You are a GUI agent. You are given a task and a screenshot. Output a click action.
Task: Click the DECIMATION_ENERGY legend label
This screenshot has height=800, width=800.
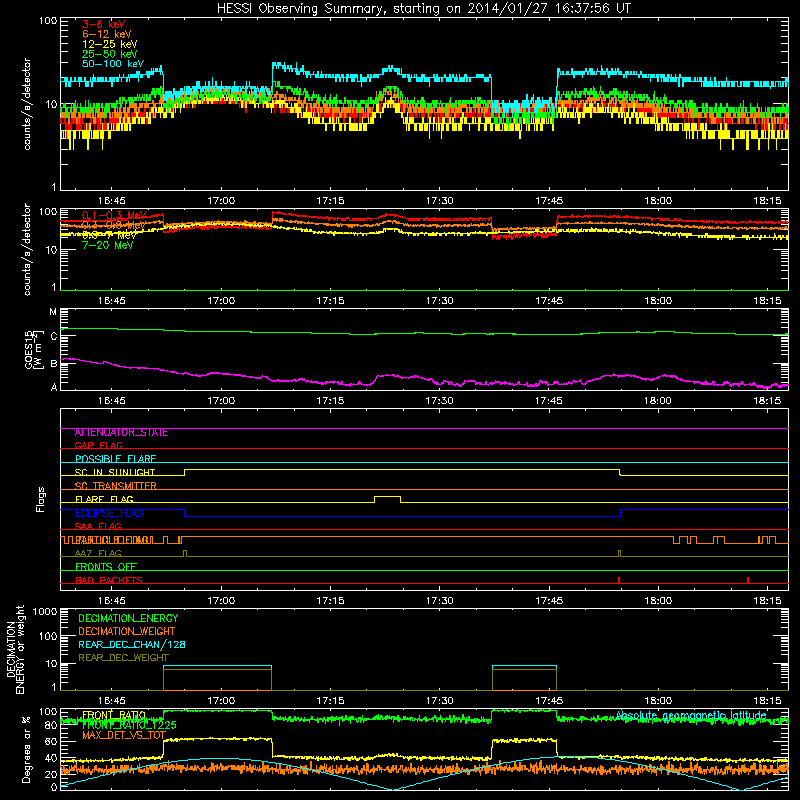click(128, 618)
